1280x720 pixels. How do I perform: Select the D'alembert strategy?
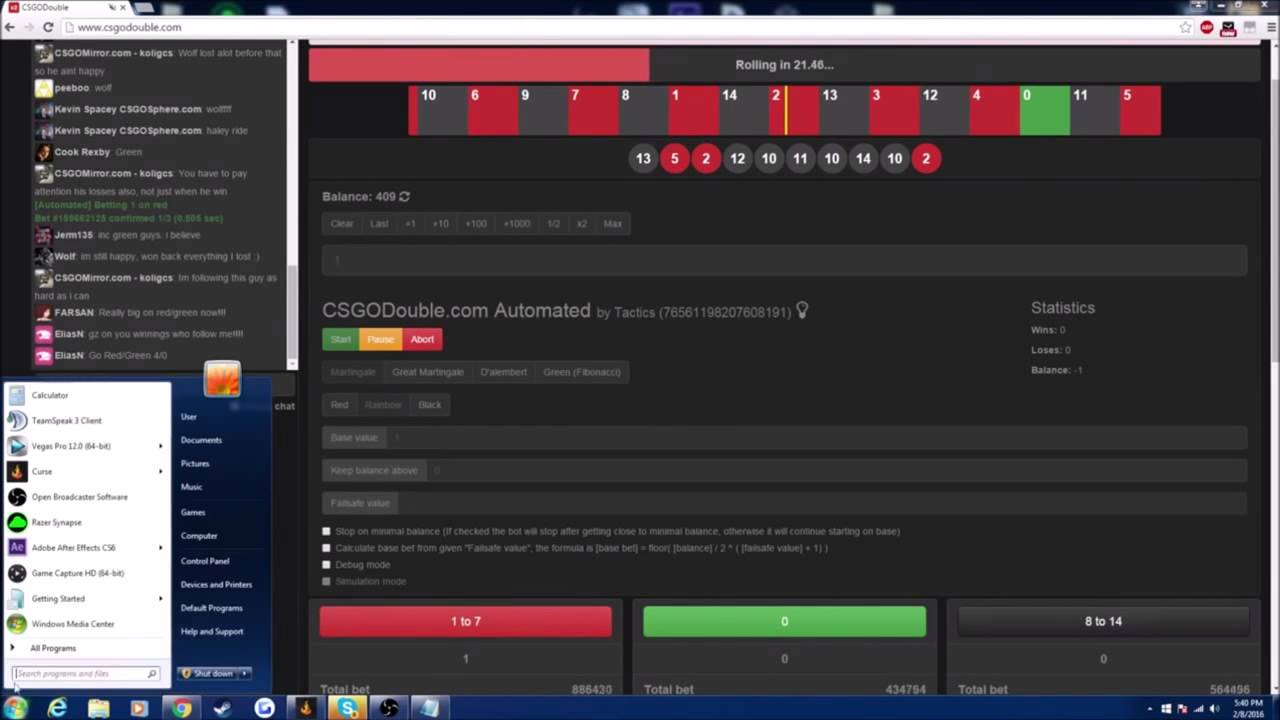503,372
